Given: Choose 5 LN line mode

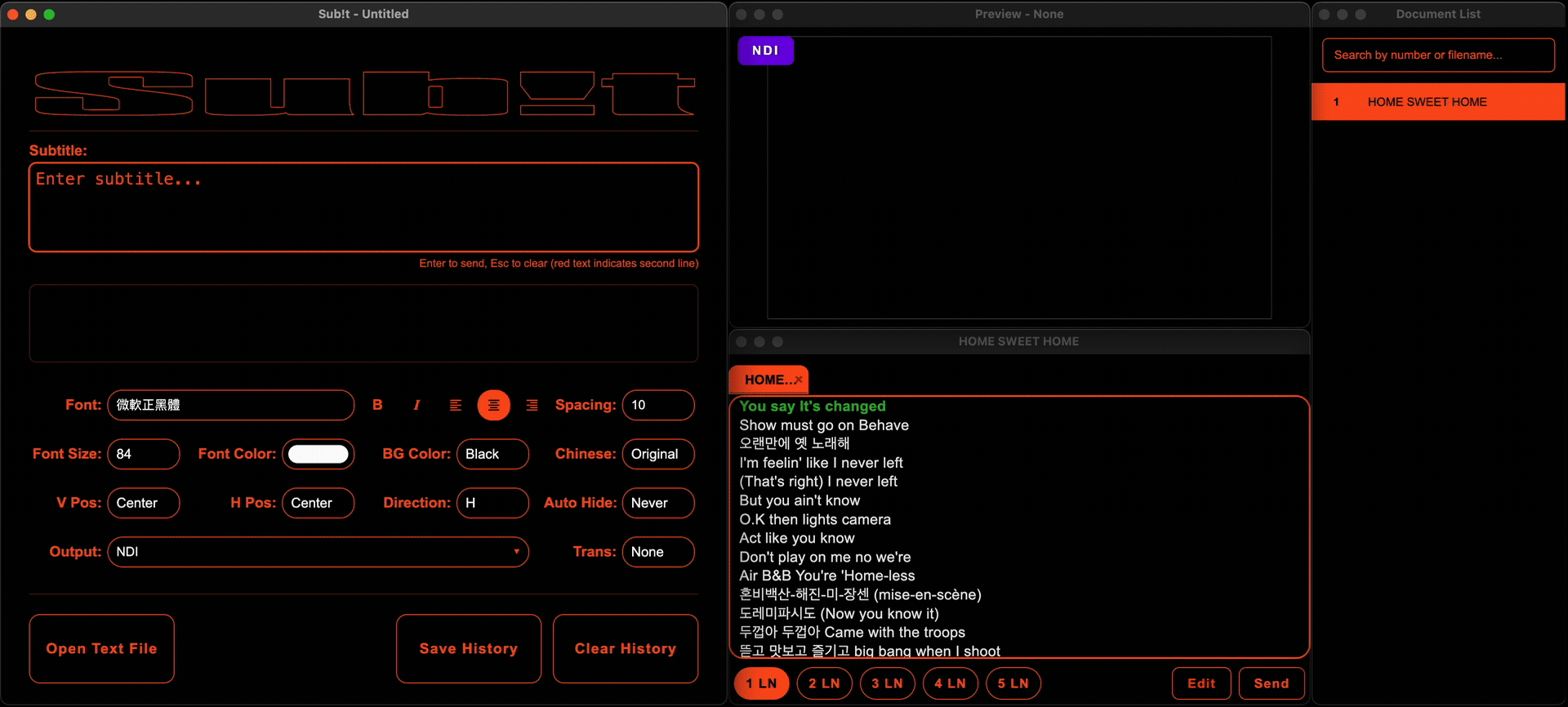Looking at the screenshot, I should pos(1013,683).
